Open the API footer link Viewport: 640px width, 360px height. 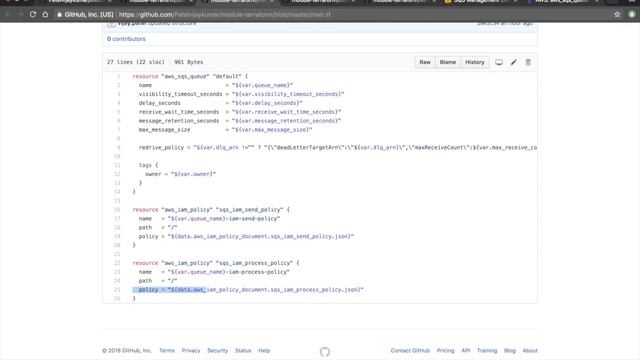466,351
